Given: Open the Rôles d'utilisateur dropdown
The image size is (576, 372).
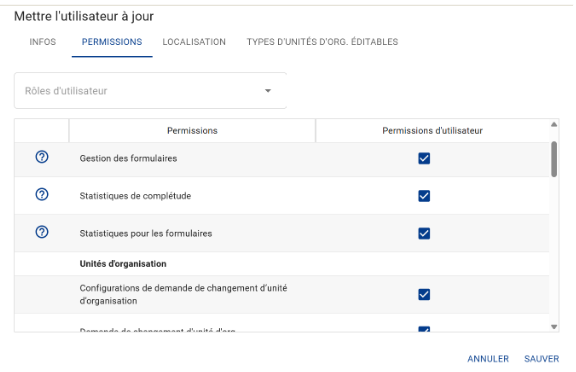Looking at the screenshot, I should (150, 91).
